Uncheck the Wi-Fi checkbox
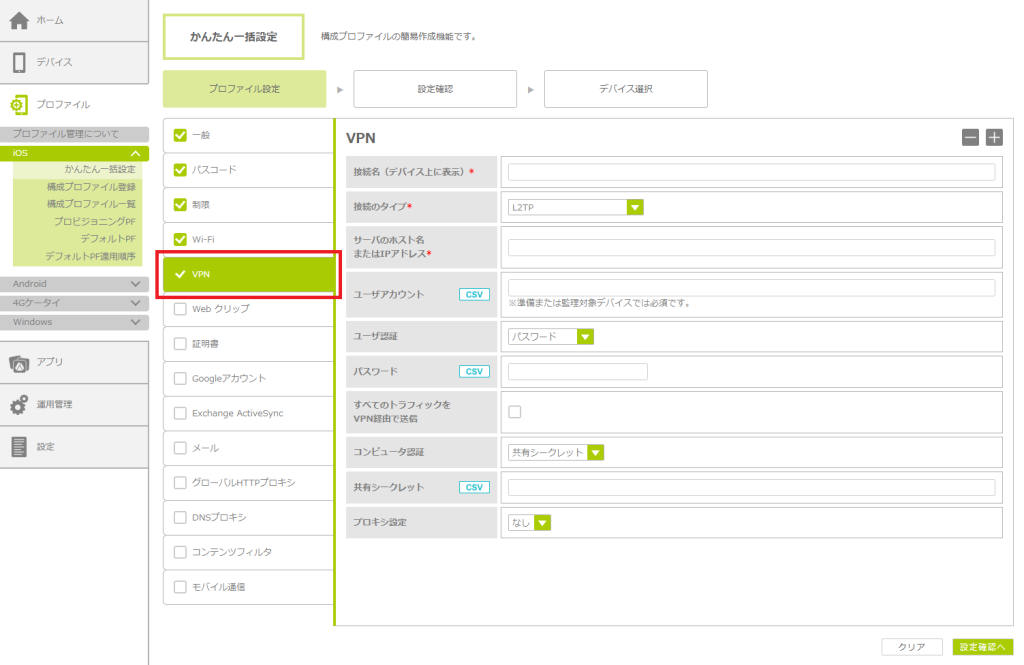1024x665 pixels. (x=181, y=239)
